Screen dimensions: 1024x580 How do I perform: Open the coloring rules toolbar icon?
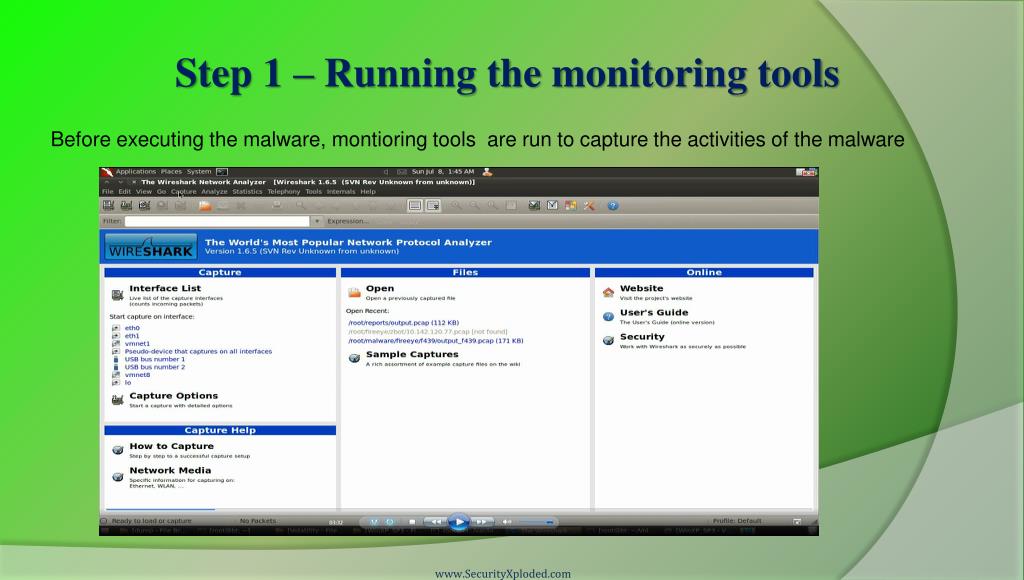(571, 205)
